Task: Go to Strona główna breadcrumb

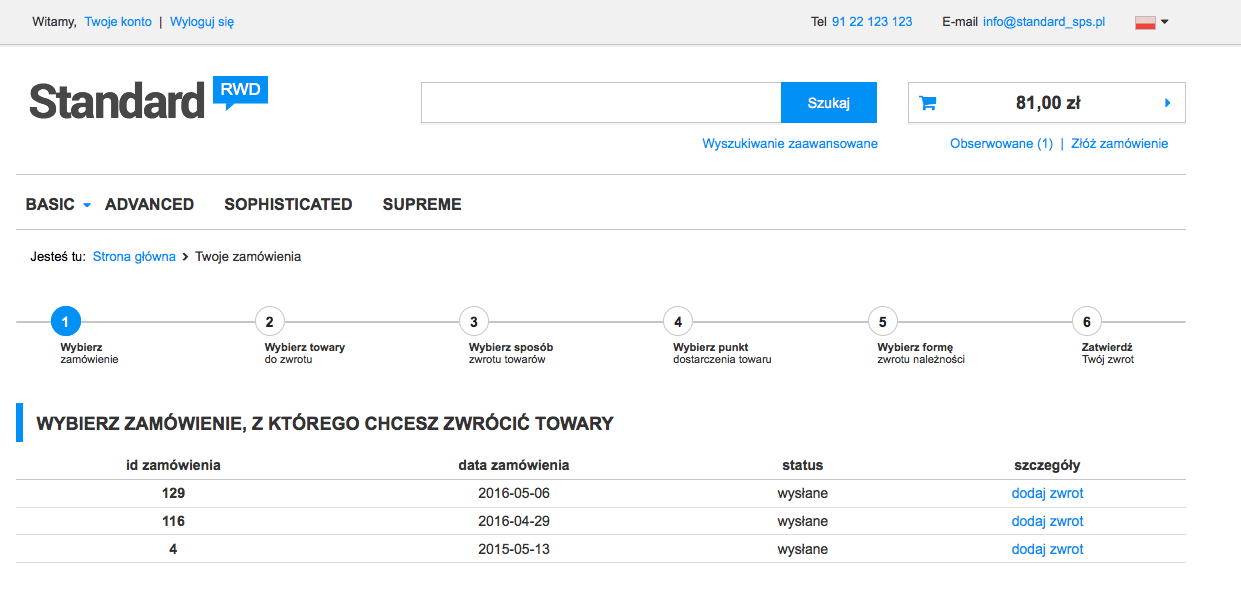Action: (134, 256)
